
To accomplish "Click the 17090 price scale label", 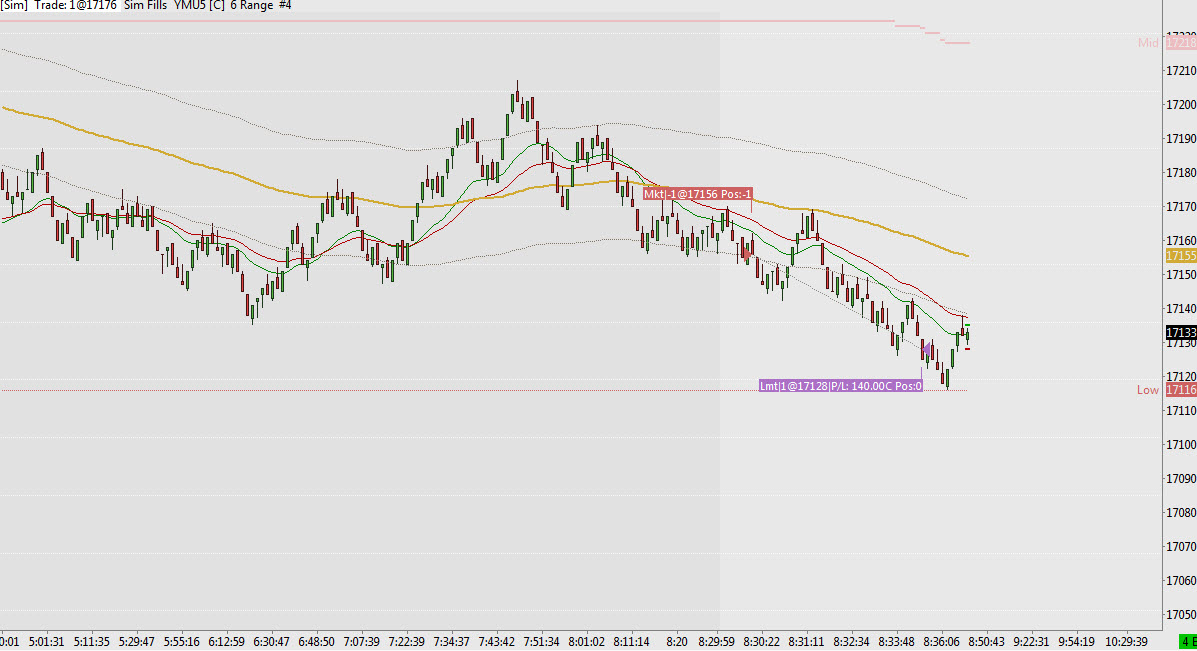I will click(1181, 479).
